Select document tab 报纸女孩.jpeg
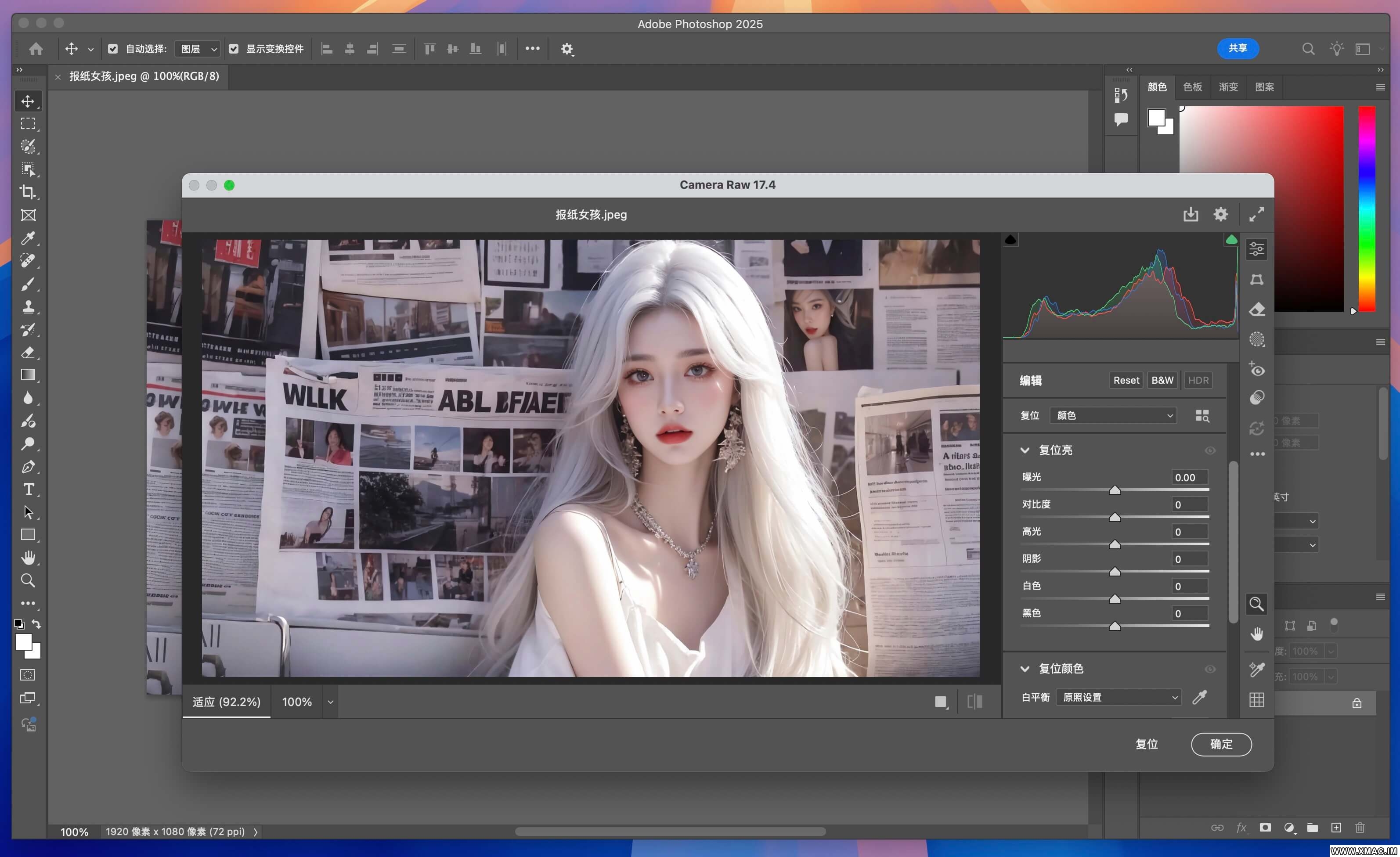The height and width of the screenshot is (857, 1400). (144, 76)
